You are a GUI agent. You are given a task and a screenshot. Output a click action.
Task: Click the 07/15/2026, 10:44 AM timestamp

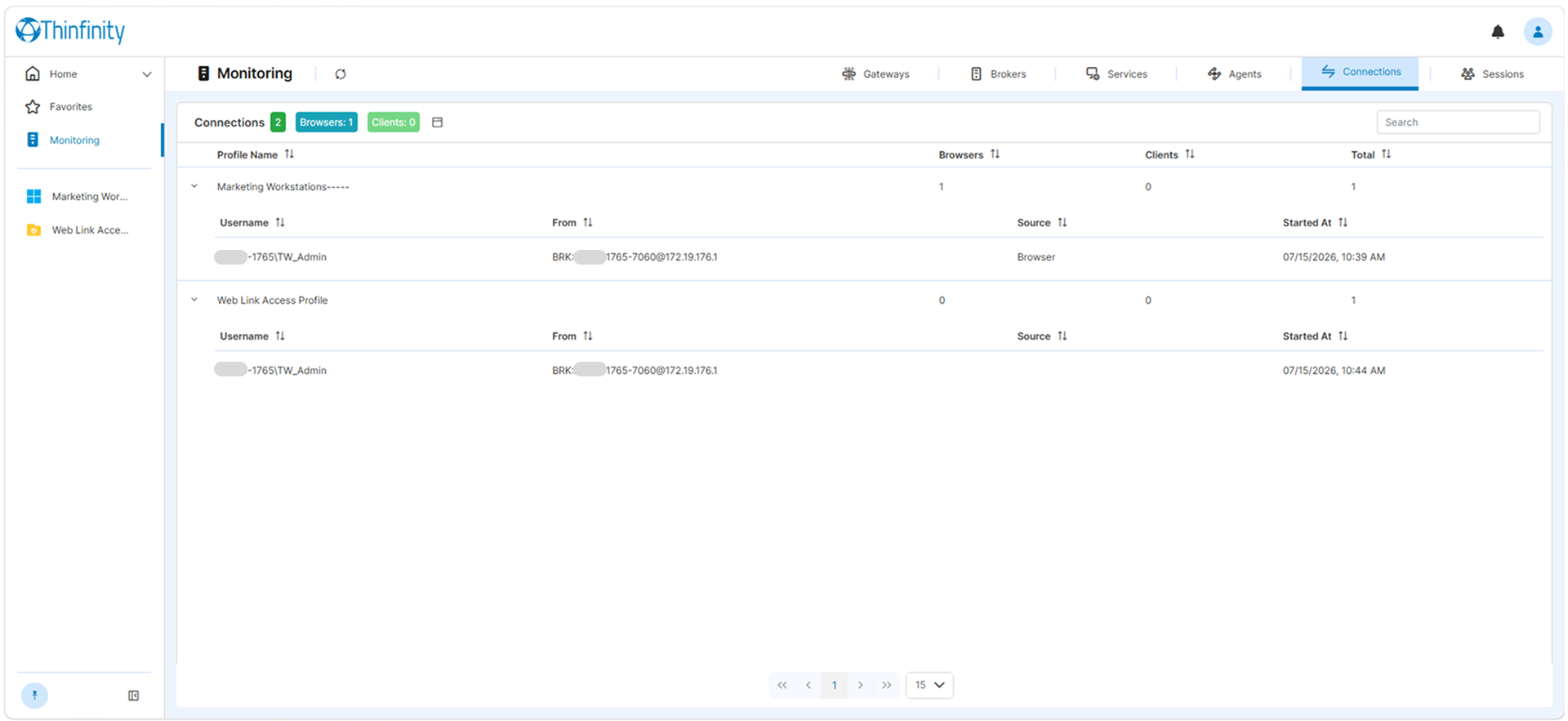(1334, 371)
